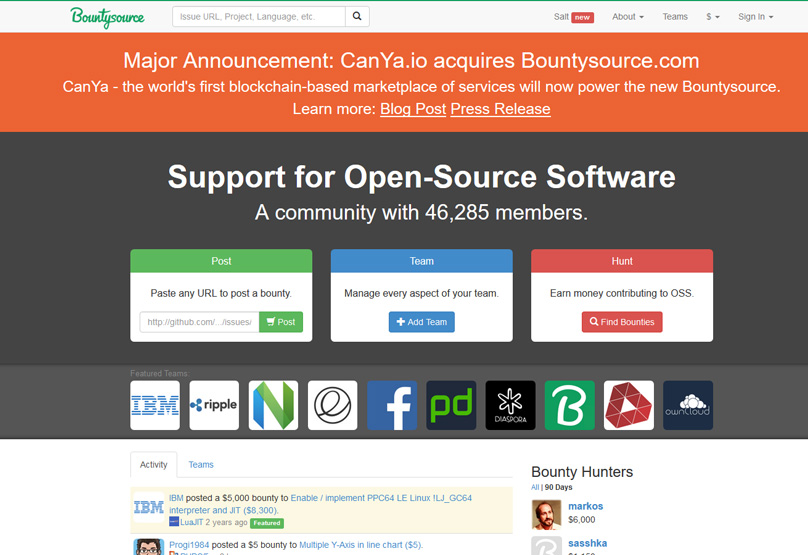Open the Facebook featured team logo
Image resolution: width=808 pixels, height=555 pixels.
392,405
